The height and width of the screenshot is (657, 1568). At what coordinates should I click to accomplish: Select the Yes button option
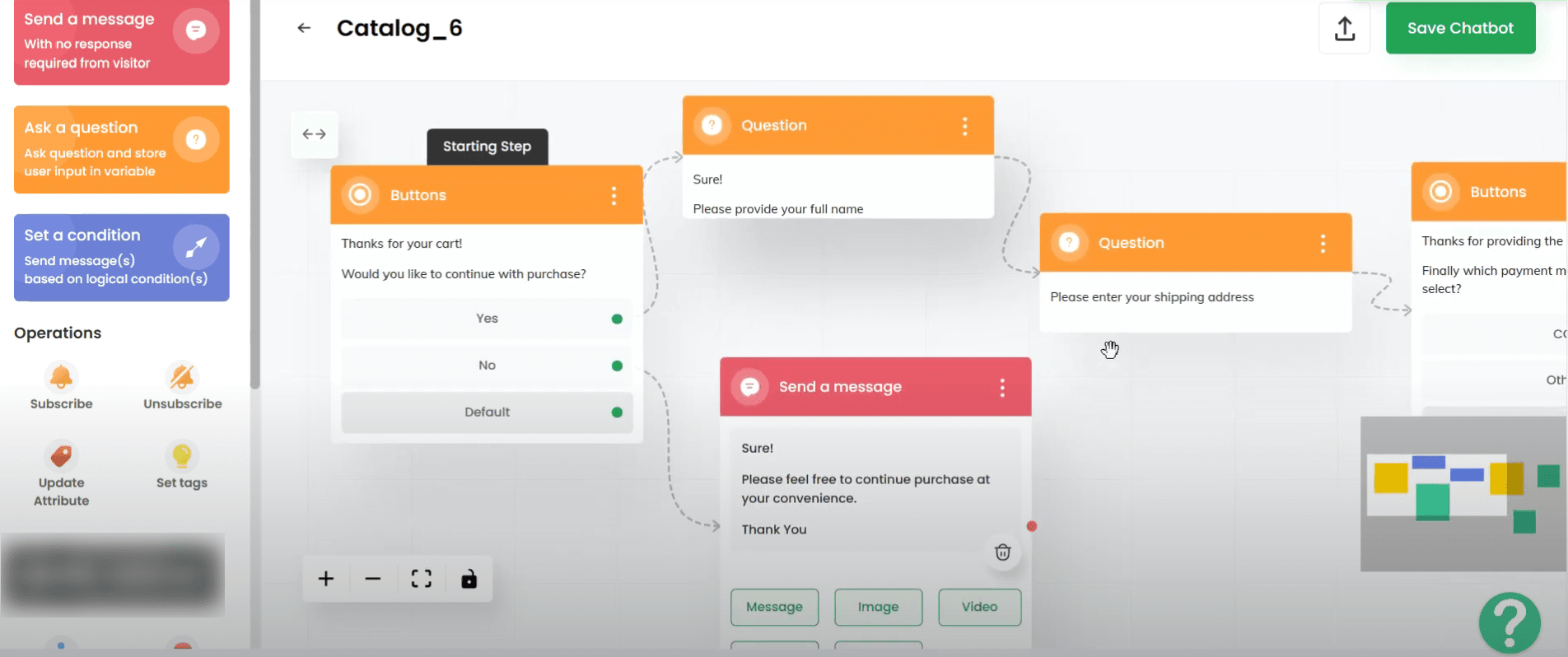click(x=487, y=319)
